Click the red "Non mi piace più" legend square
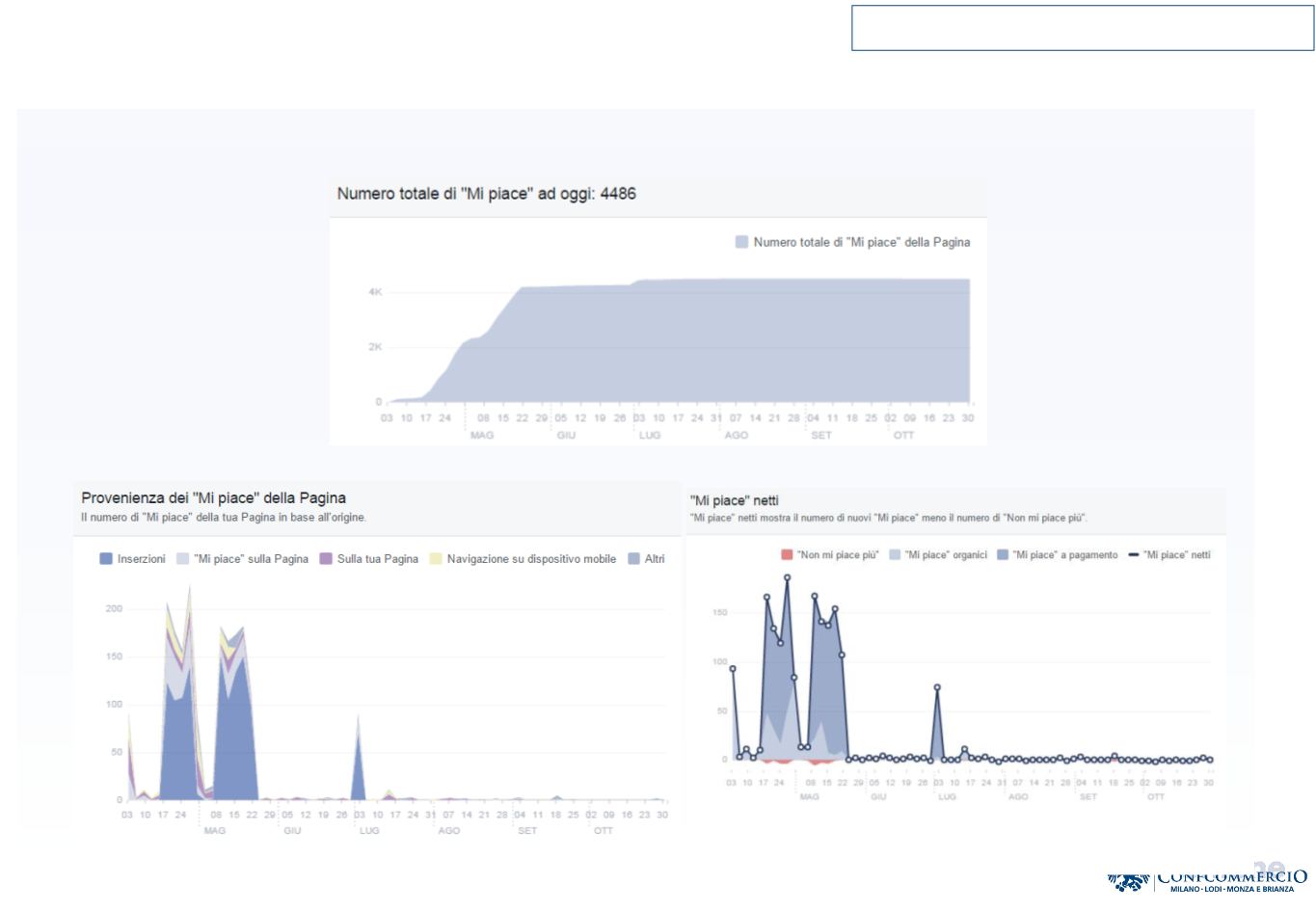The width and height of the screenshot is (1316, 911). point(787,555)
